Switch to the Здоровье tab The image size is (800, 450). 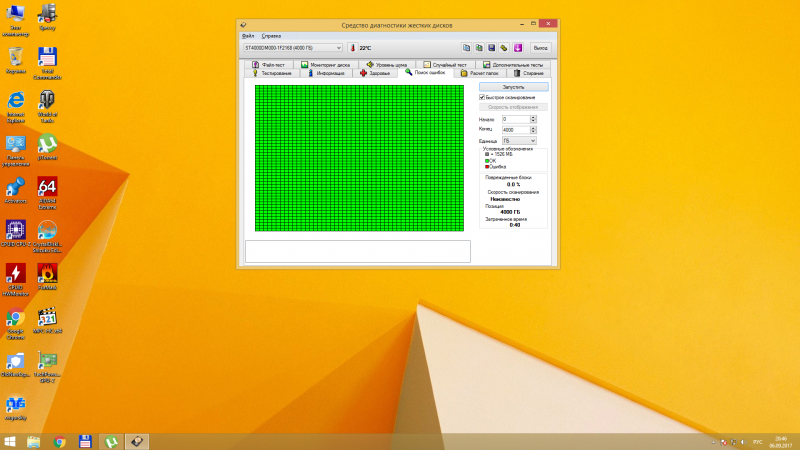tap(375, 73)
